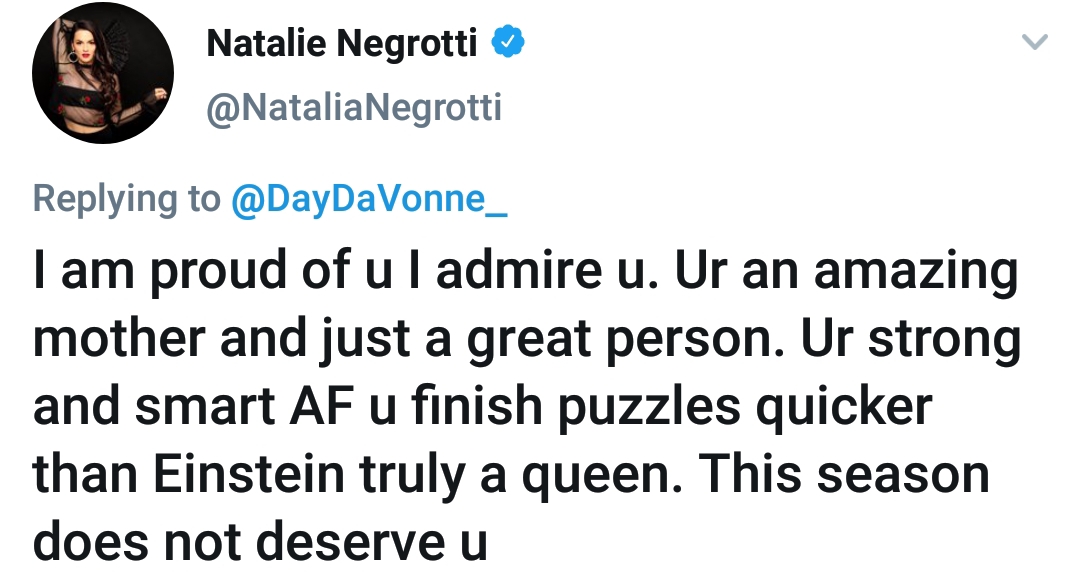Click the word 'Einstein' in the tweet
Screen dimensions: 1080x588
tap(249, 474)
